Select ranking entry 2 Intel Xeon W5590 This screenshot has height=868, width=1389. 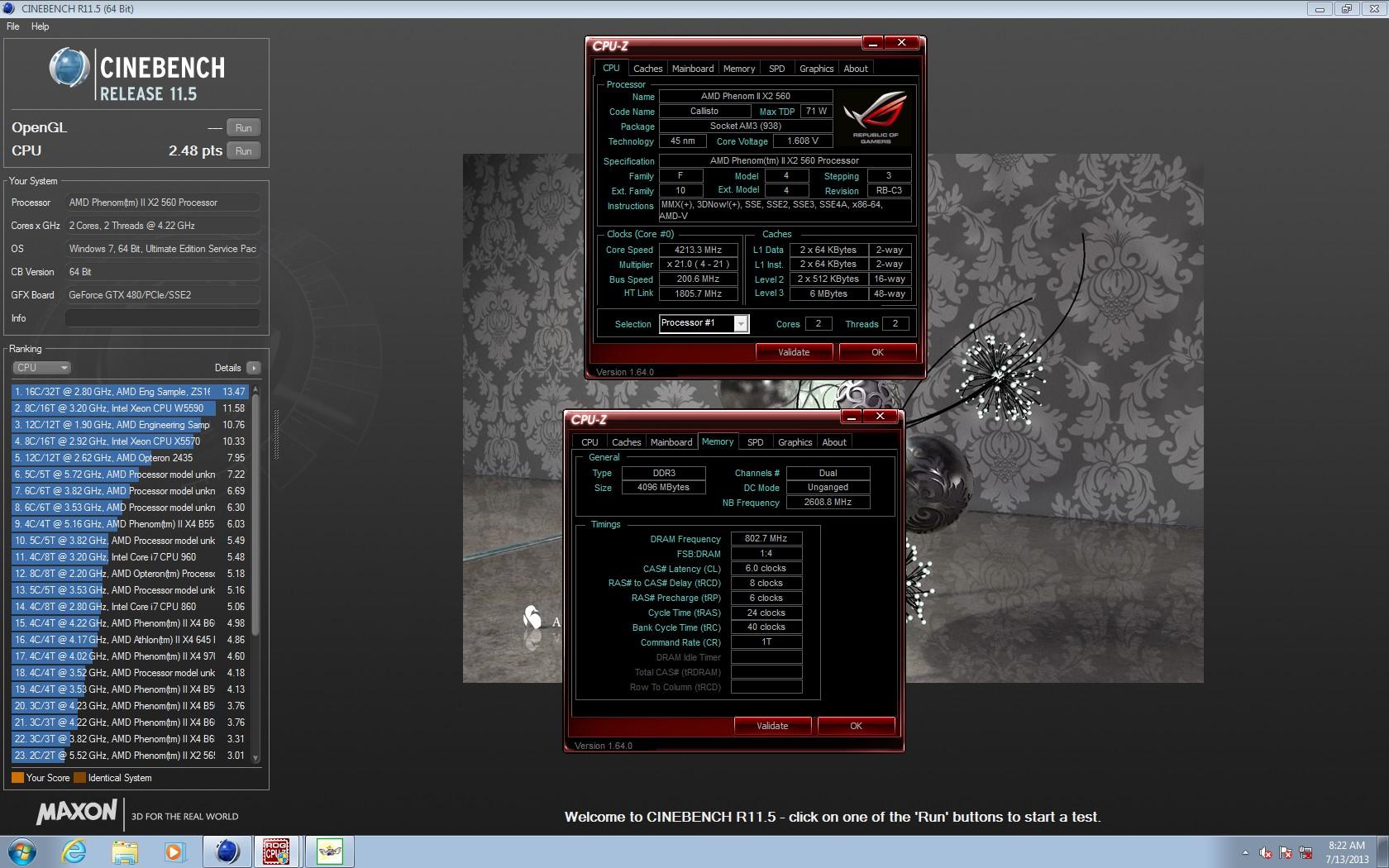[x=130, y=408]
